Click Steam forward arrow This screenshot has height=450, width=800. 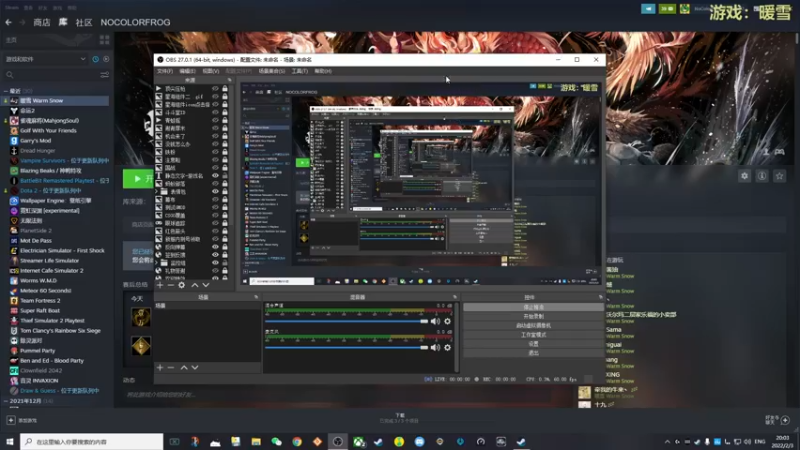pos(22,22)
